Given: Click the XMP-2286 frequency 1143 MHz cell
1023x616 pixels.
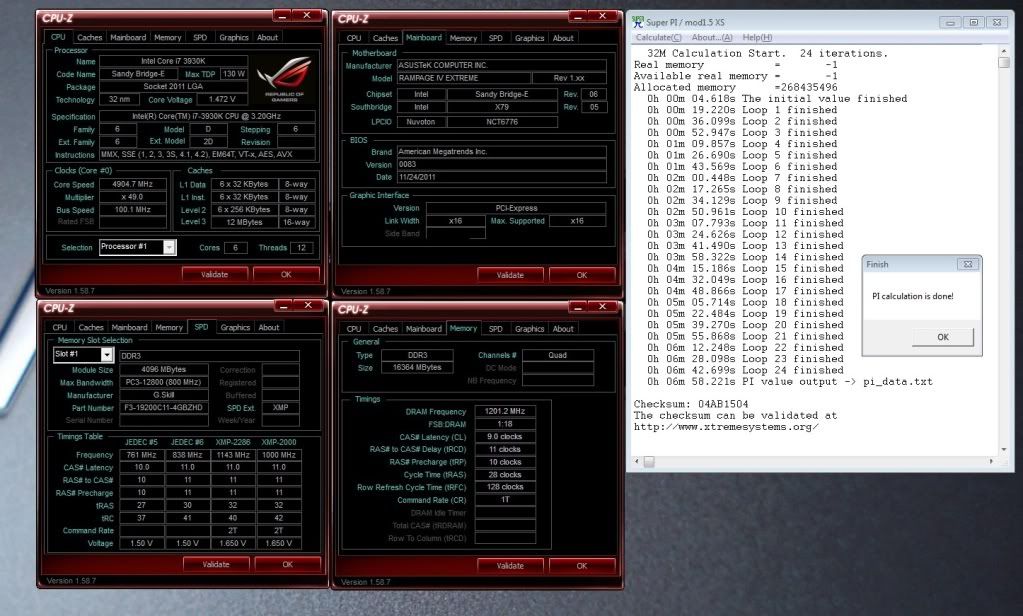Looking at the screenshot, I should (x=233, y=455).
